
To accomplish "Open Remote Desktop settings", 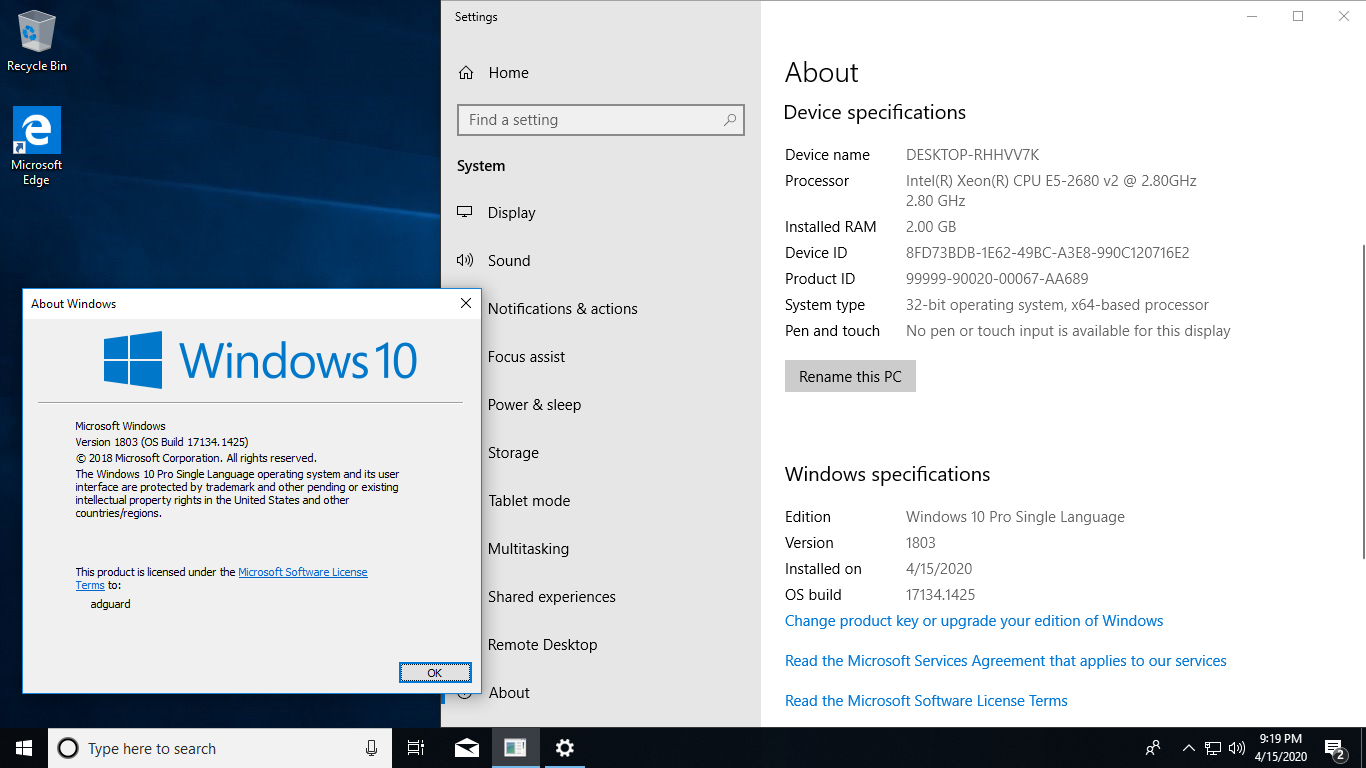I will pos(542,645).
